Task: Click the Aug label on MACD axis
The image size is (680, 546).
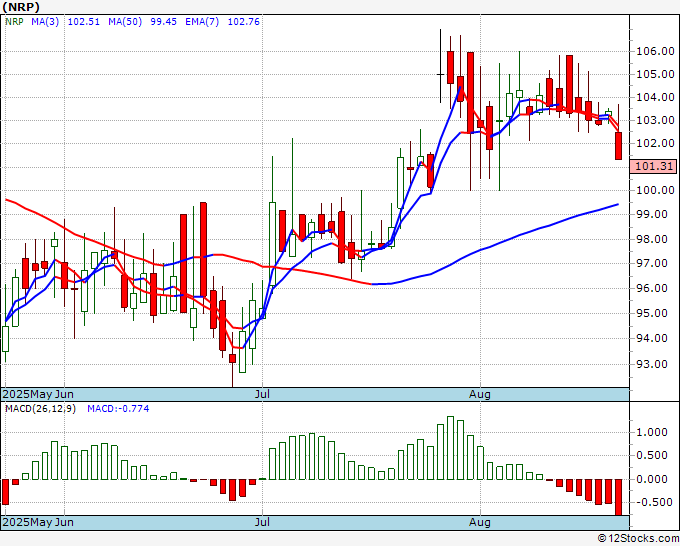Action: [x=480, y=522]
